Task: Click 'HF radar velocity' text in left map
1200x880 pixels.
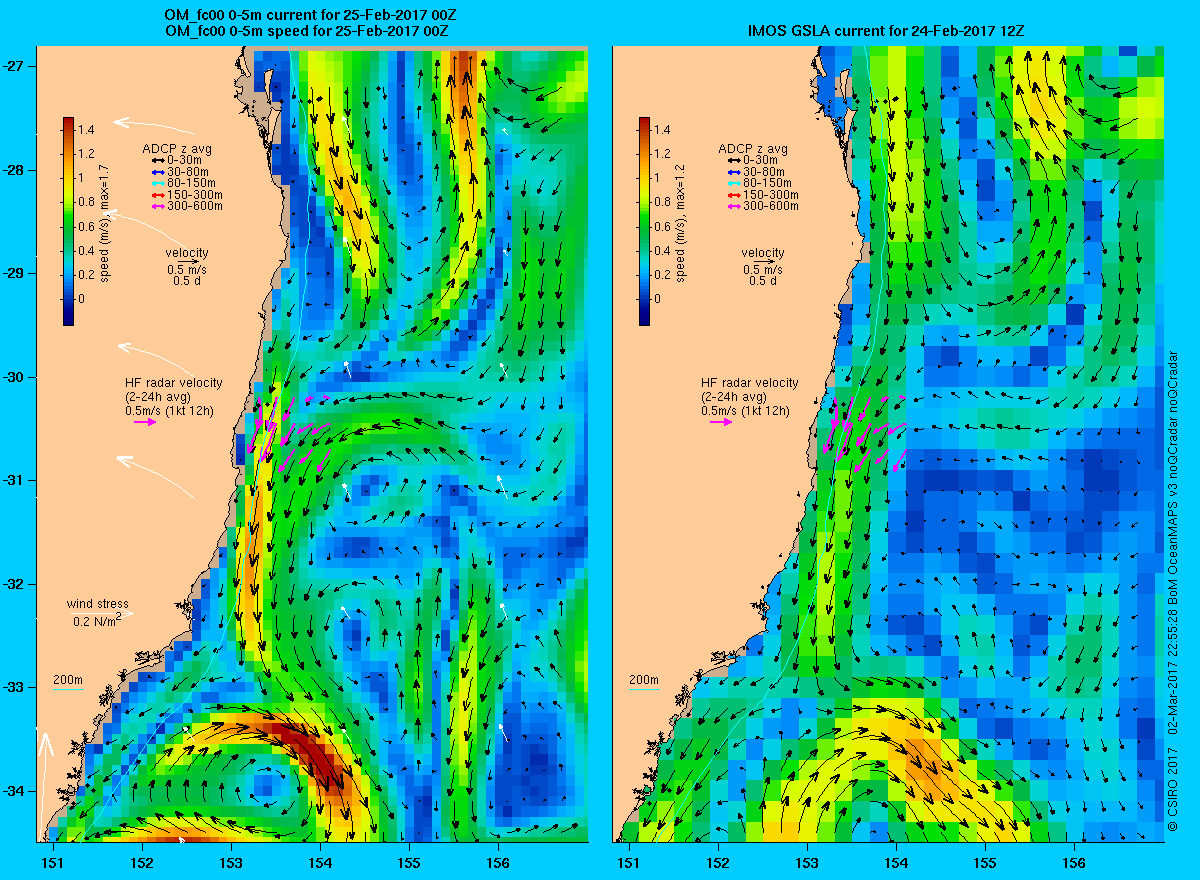Action: 174,383
